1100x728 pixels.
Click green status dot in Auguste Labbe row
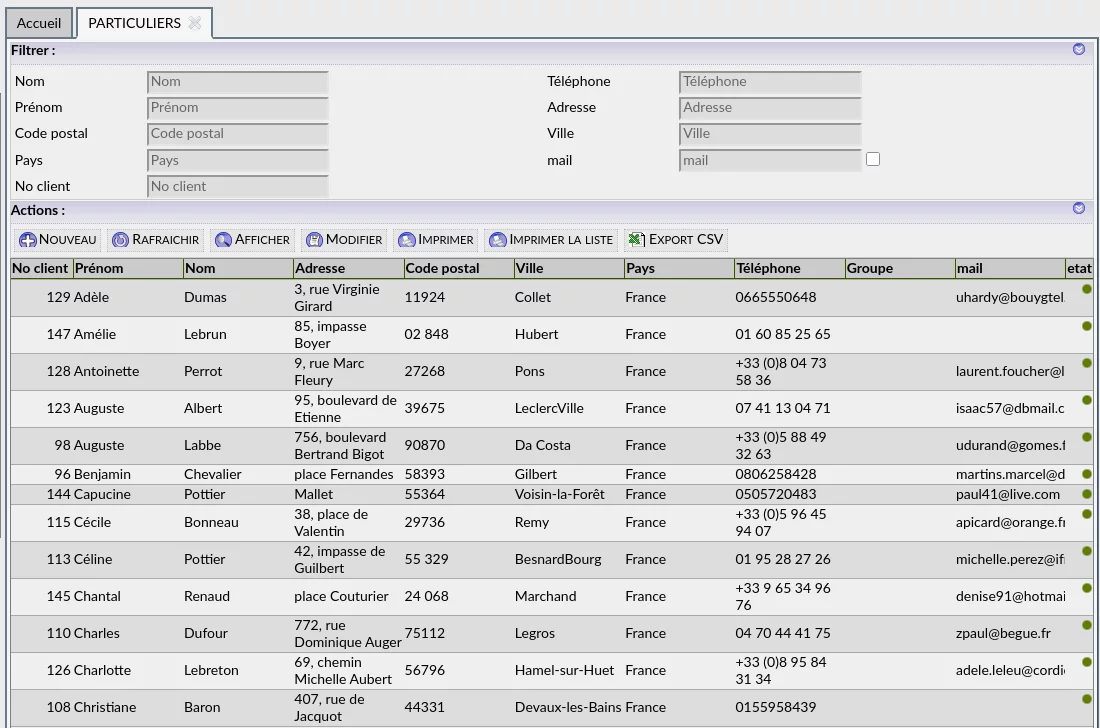(x=1087, y=437)
